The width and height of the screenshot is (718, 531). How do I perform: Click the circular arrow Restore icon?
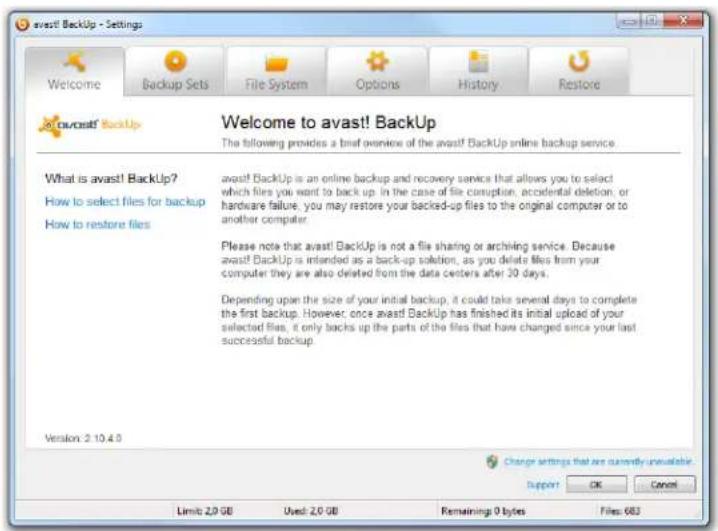[579, 61]
